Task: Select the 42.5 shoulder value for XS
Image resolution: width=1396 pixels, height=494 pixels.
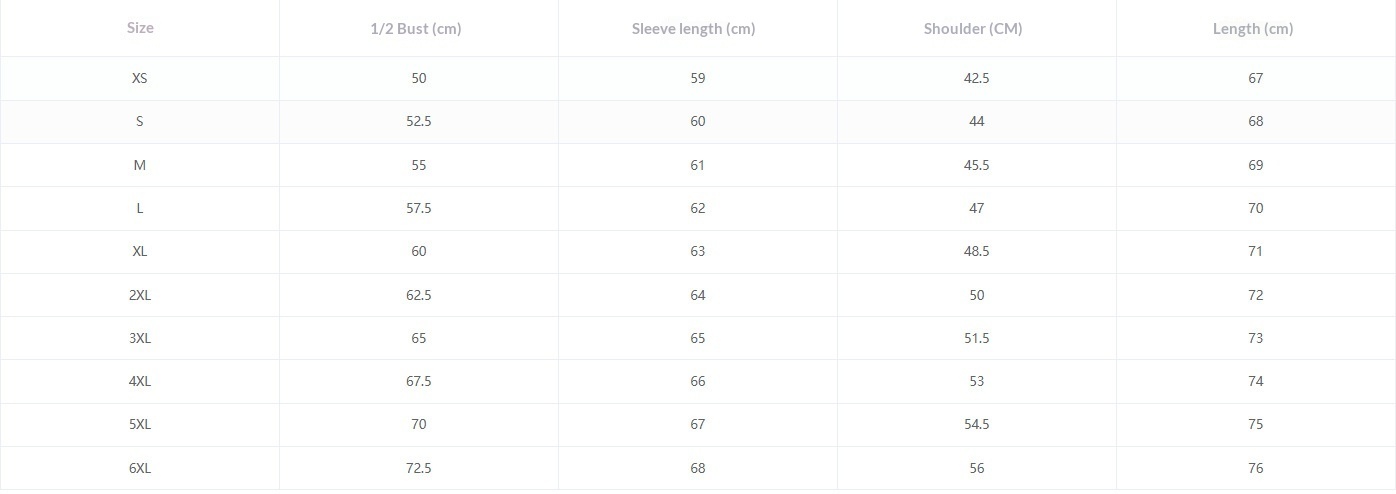Action: click(x=976, y=78)
